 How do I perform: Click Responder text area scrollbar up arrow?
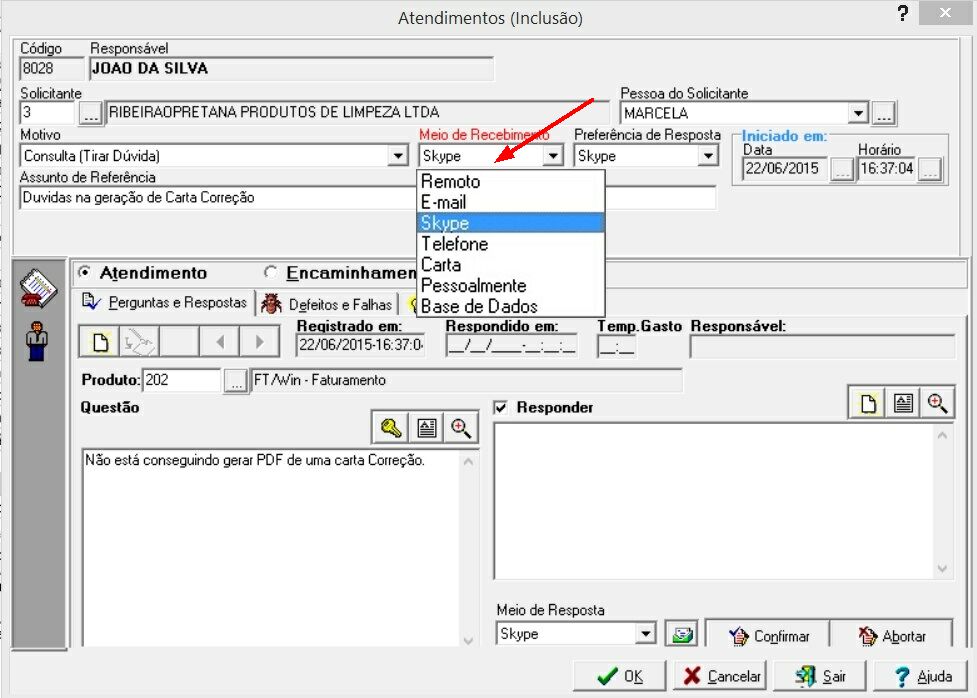(942, 436)
